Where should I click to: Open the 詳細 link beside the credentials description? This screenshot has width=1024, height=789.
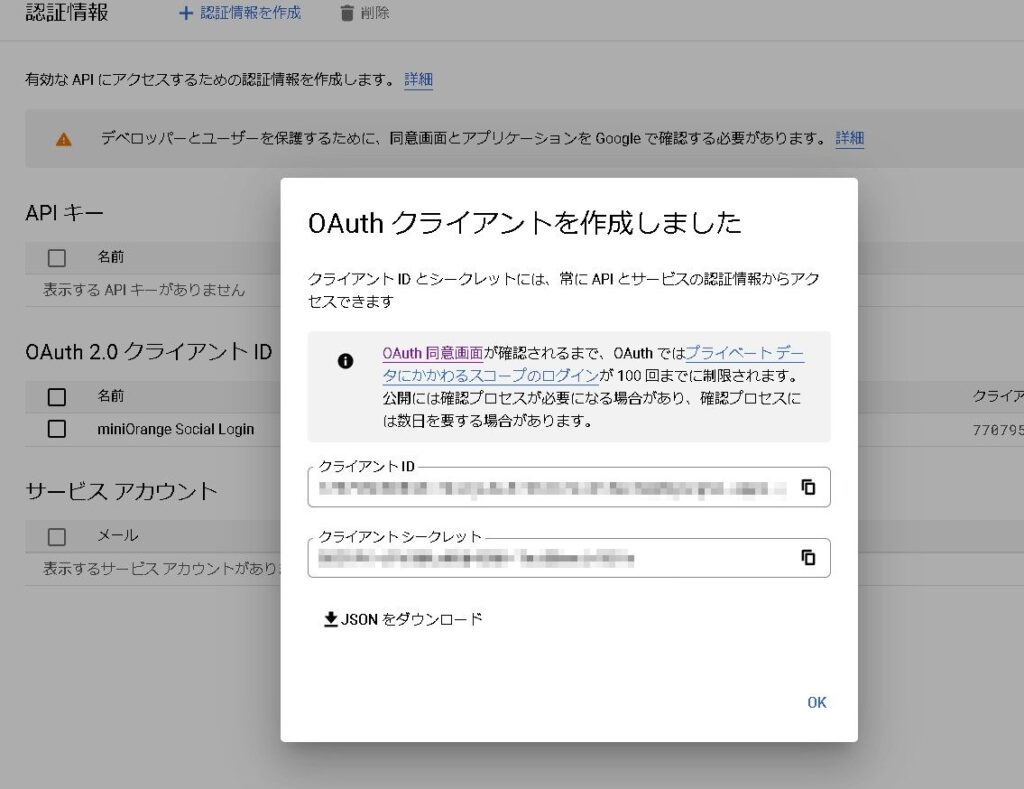(418, 80)
